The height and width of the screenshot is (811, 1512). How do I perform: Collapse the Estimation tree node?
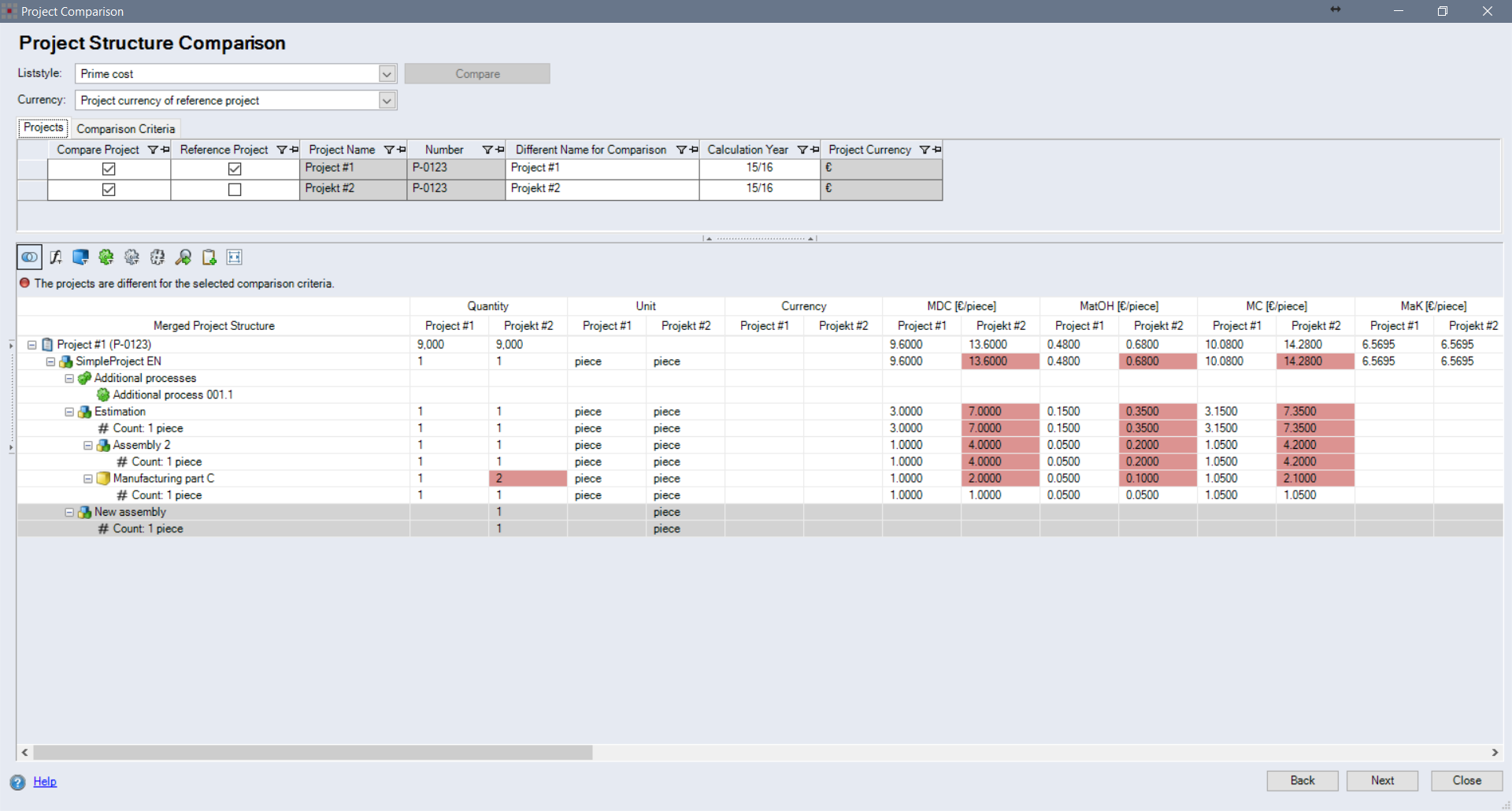point(69,412)
